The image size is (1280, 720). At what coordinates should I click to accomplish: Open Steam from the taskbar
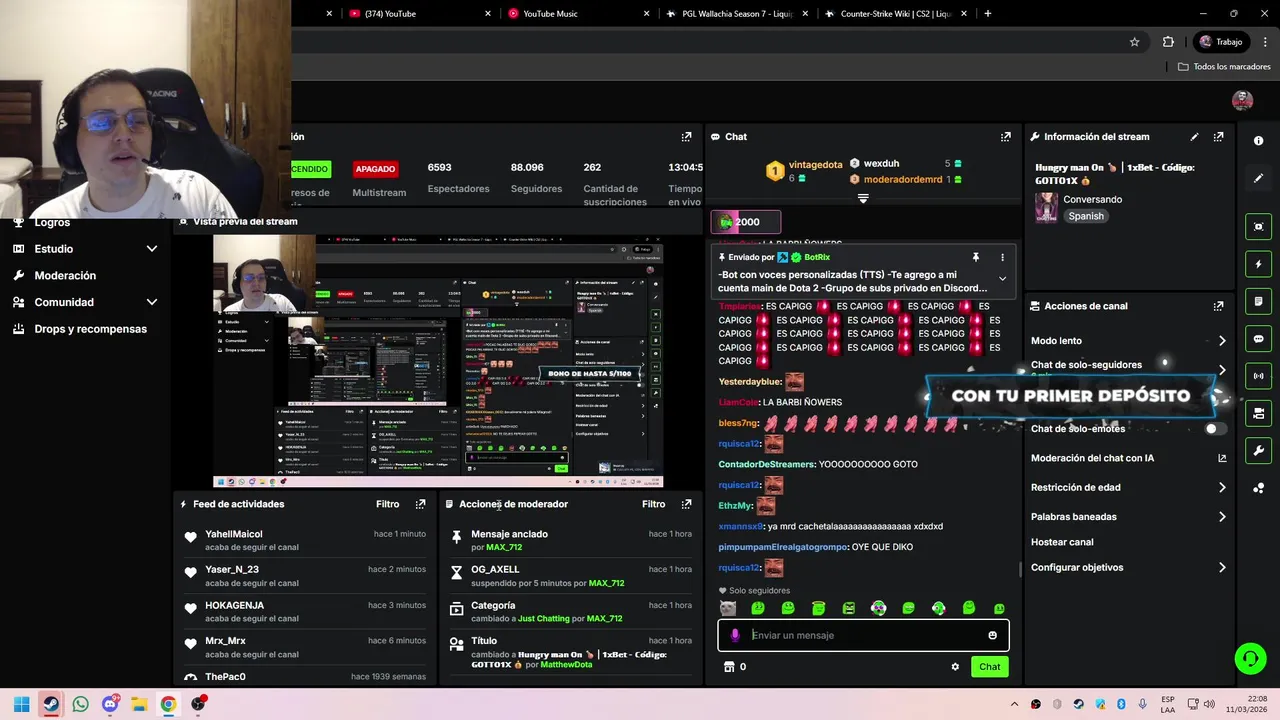[51, 704]
